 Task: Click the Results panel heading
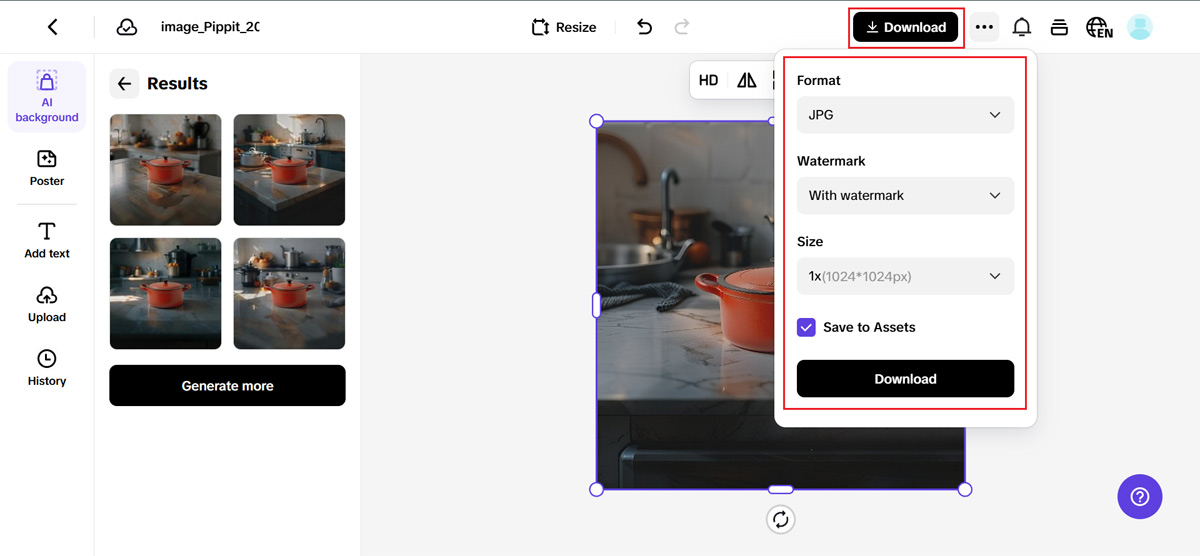click(x=177, y=84)
